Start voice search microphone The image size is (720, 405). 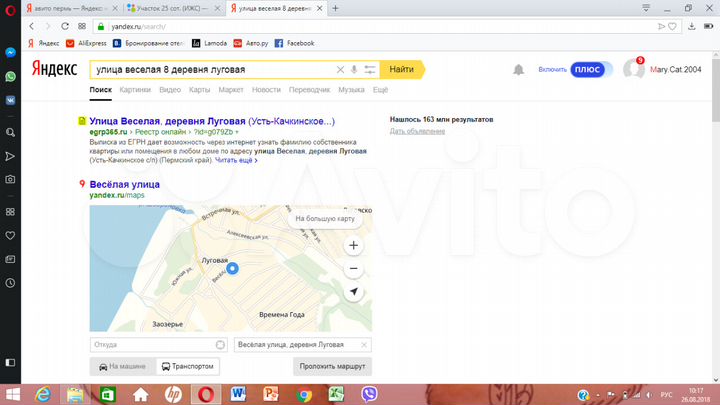[354, 70]
